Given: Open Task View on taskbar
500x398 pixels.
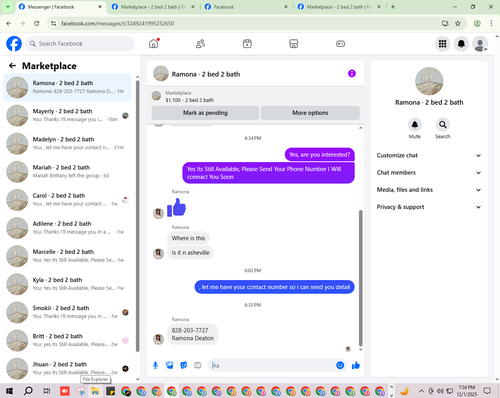Looking at the screenshot, I should 47,391.
